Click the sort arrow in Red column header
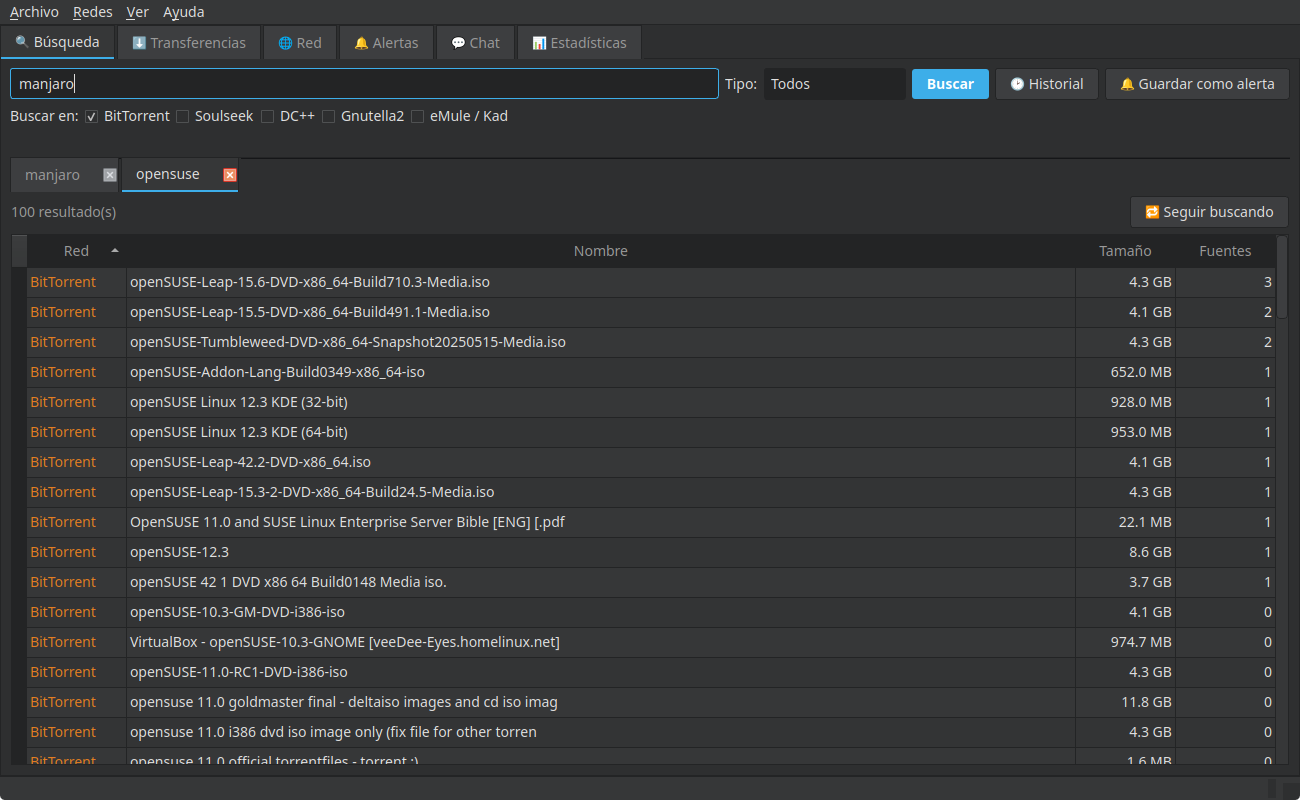The image size is (1300, 800). point(115,251)
